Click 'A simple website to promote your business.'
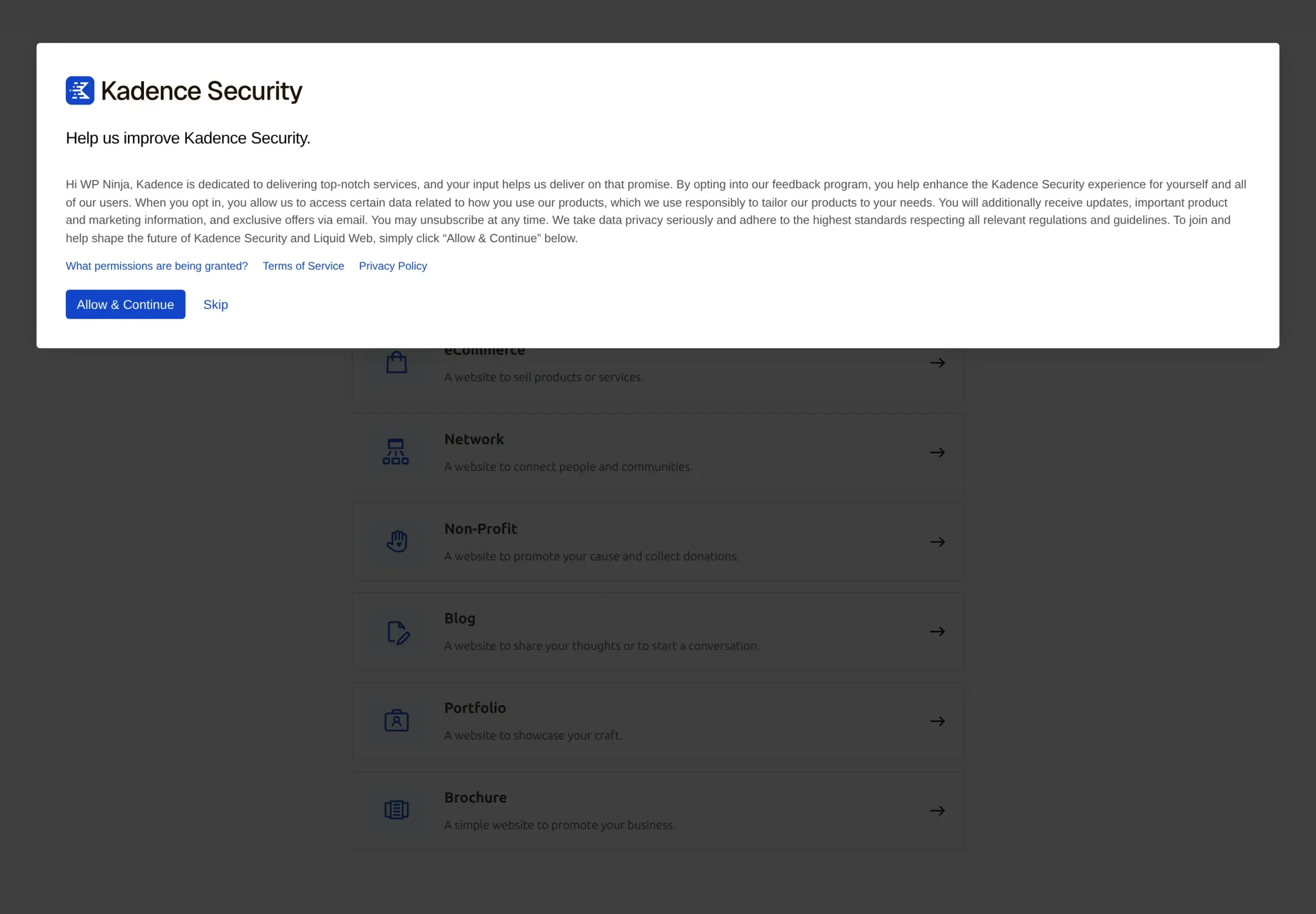1316x914 pixels. coord(559,825)
